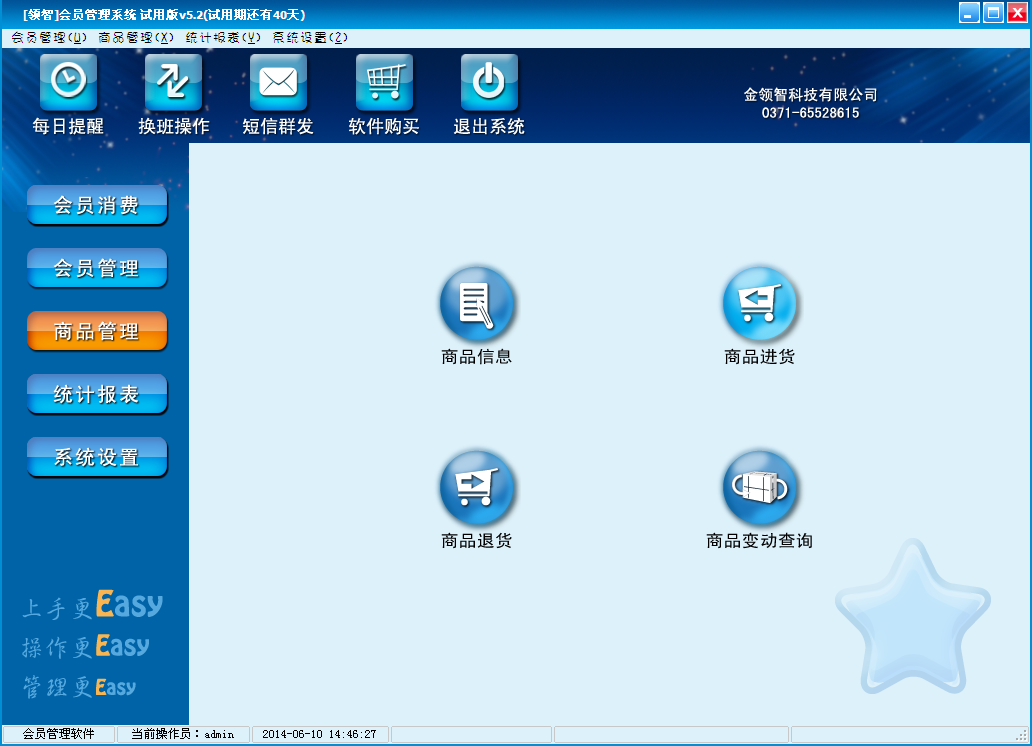
Task: Open the 商品信息 document icon
Action: (477, 304)
